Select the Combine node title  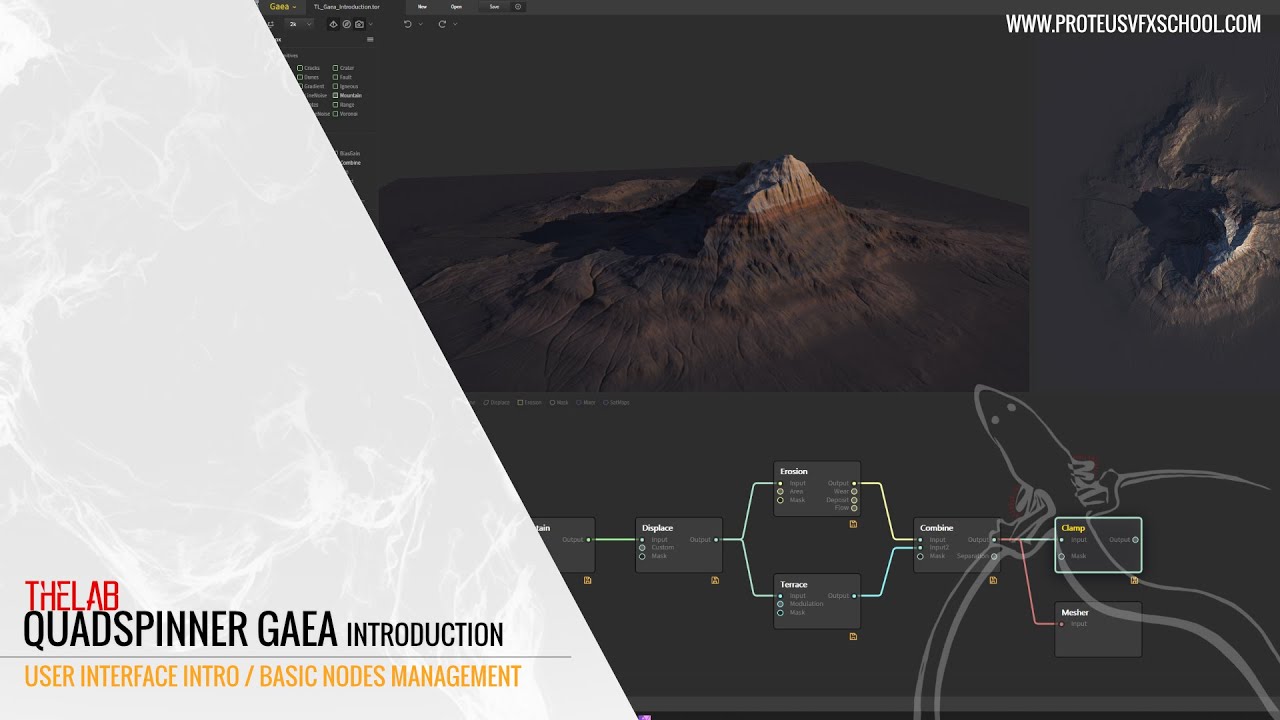[x=937, y=528]
